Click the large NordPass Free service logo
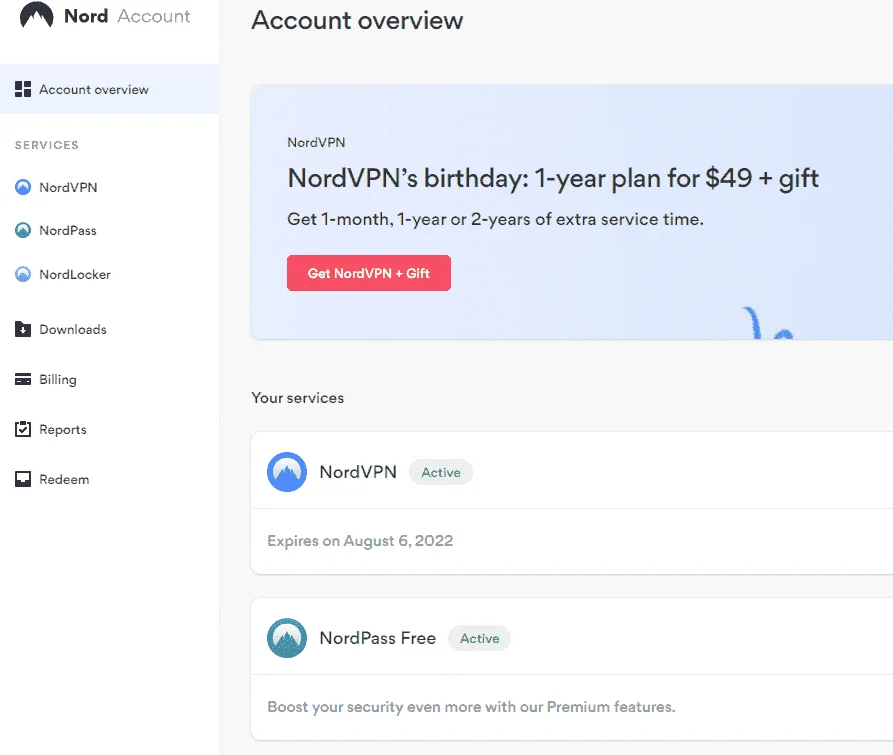 286,638
